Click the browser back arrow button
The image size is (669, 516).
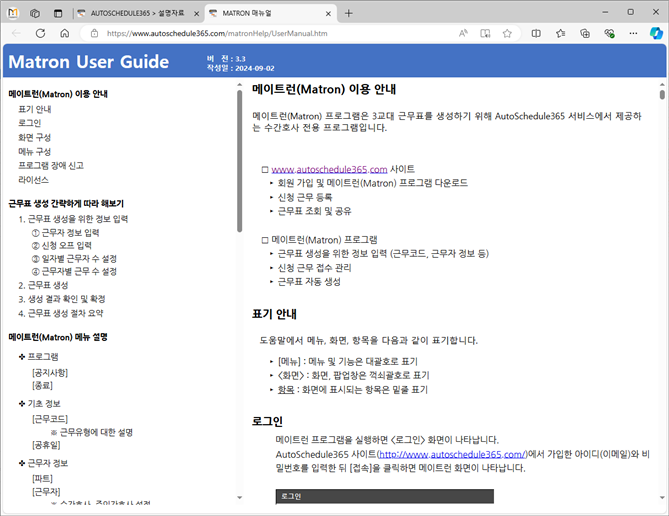[x=16, y=33]
